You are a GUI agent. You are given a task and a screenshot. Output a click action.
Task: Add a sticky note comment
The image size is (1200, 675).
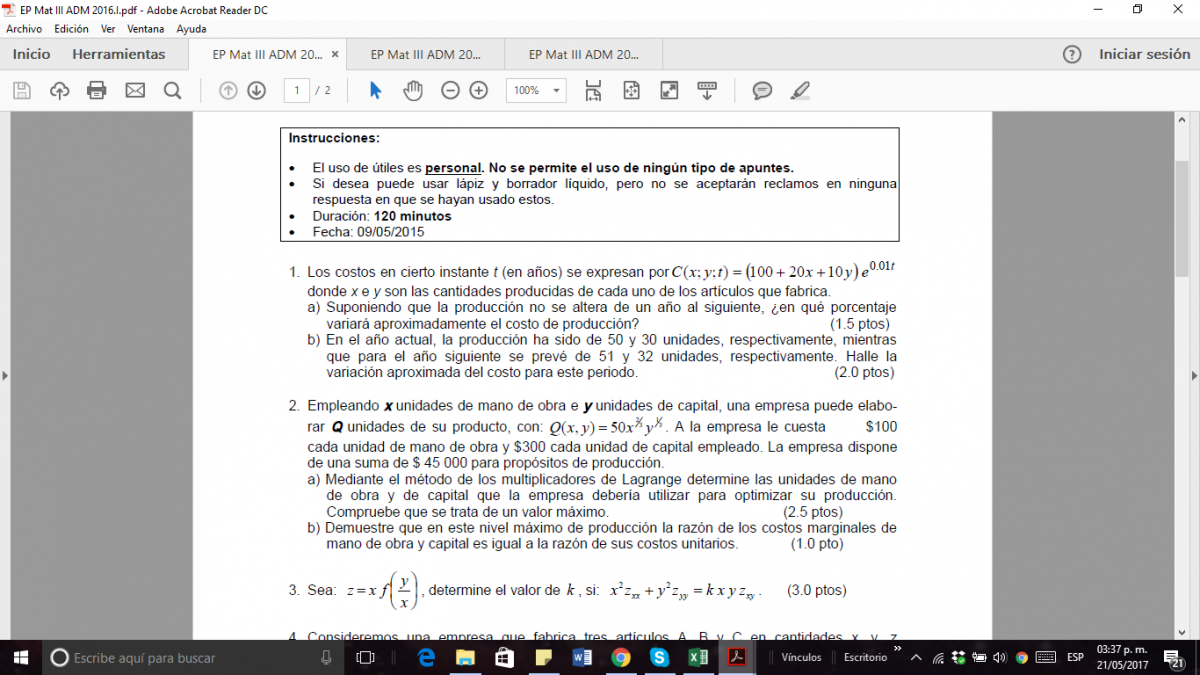click(762, 91)
